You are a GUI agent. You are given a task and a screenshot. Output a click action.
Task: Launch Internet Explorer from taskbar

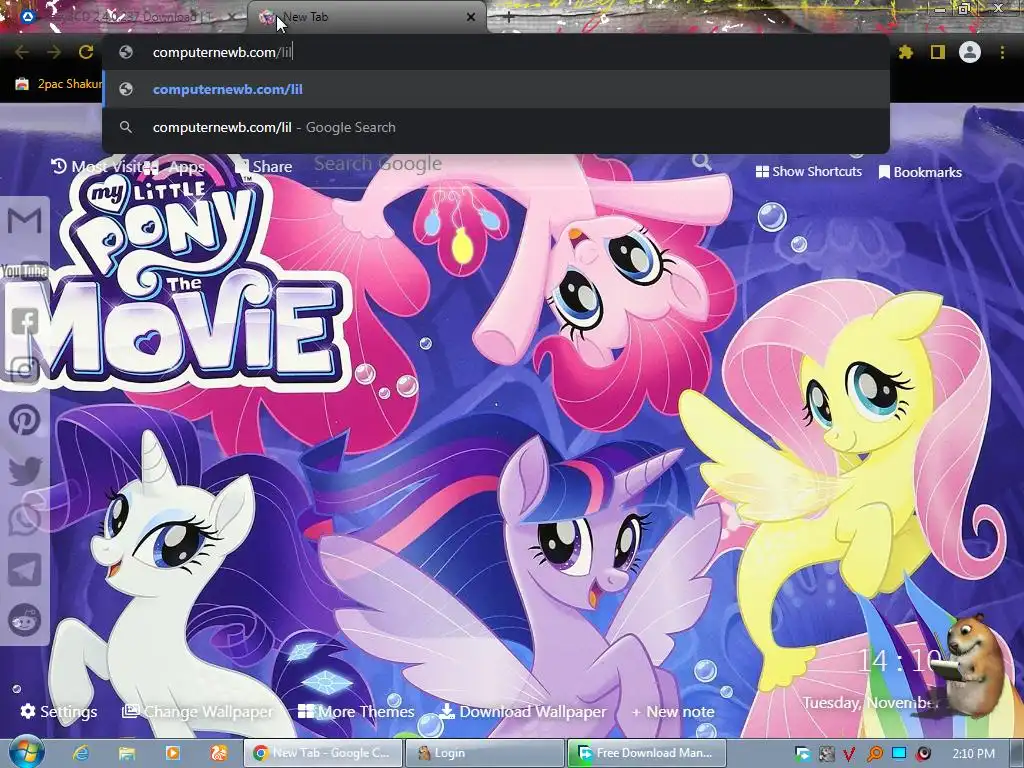81,753
